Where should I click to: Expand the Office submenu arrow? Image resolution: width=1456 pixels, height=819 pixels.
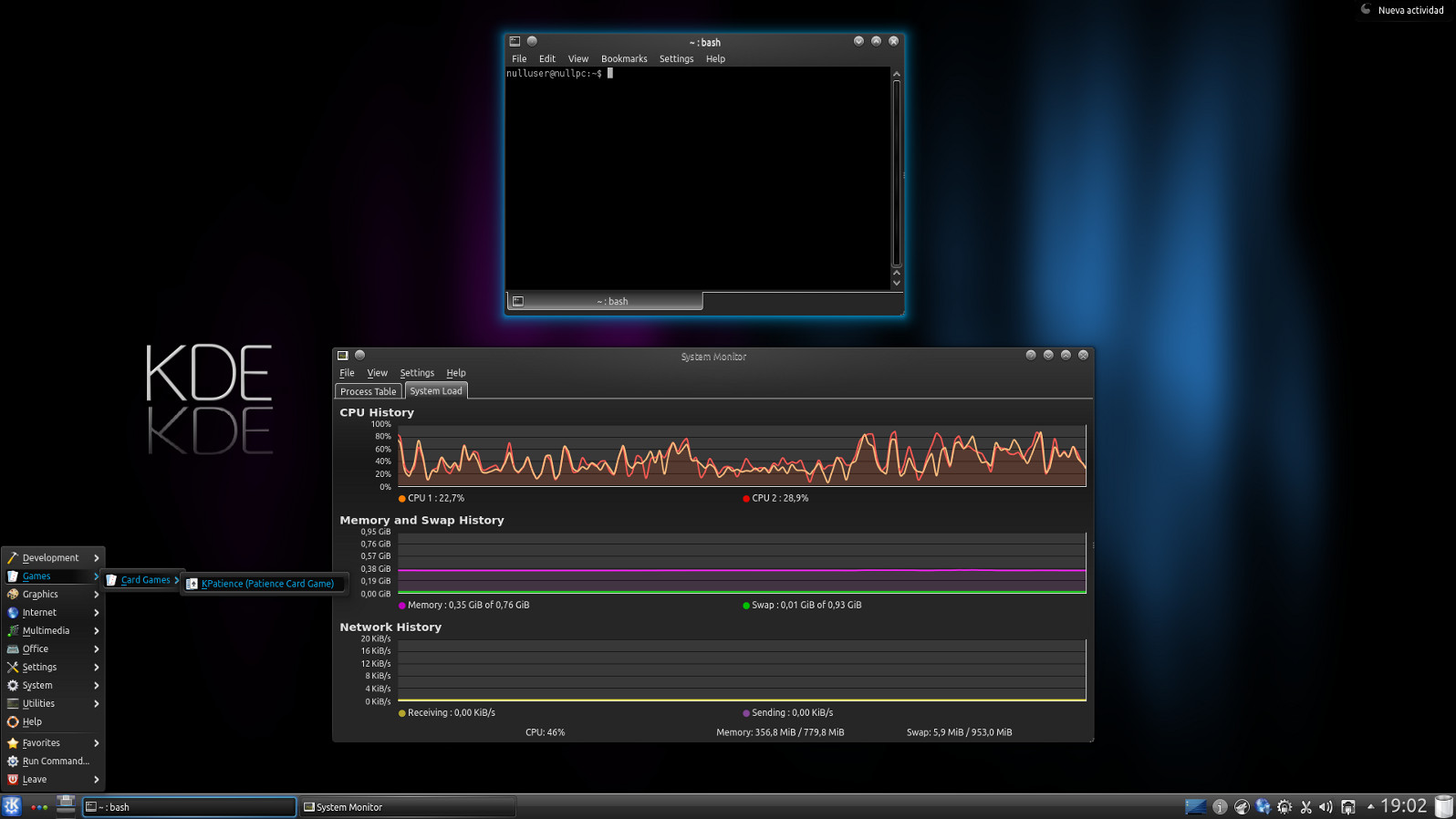96,648
